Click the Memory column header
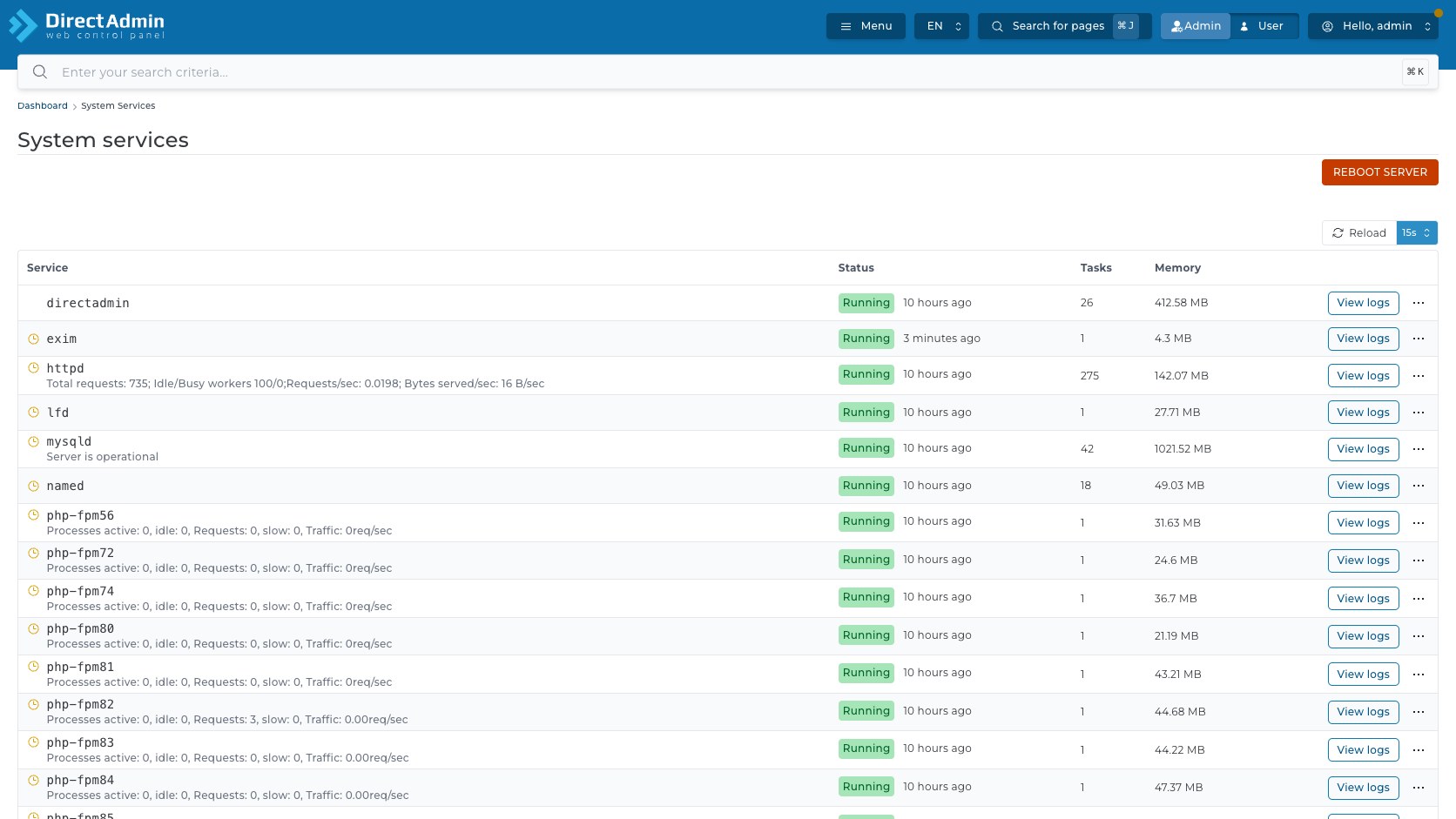 point(1177,268)
